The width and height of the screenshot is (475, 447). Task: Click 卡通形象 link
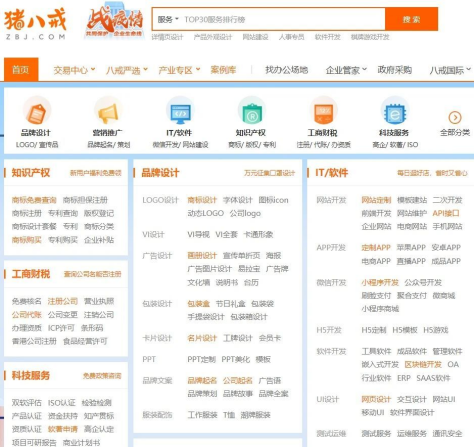258,235
